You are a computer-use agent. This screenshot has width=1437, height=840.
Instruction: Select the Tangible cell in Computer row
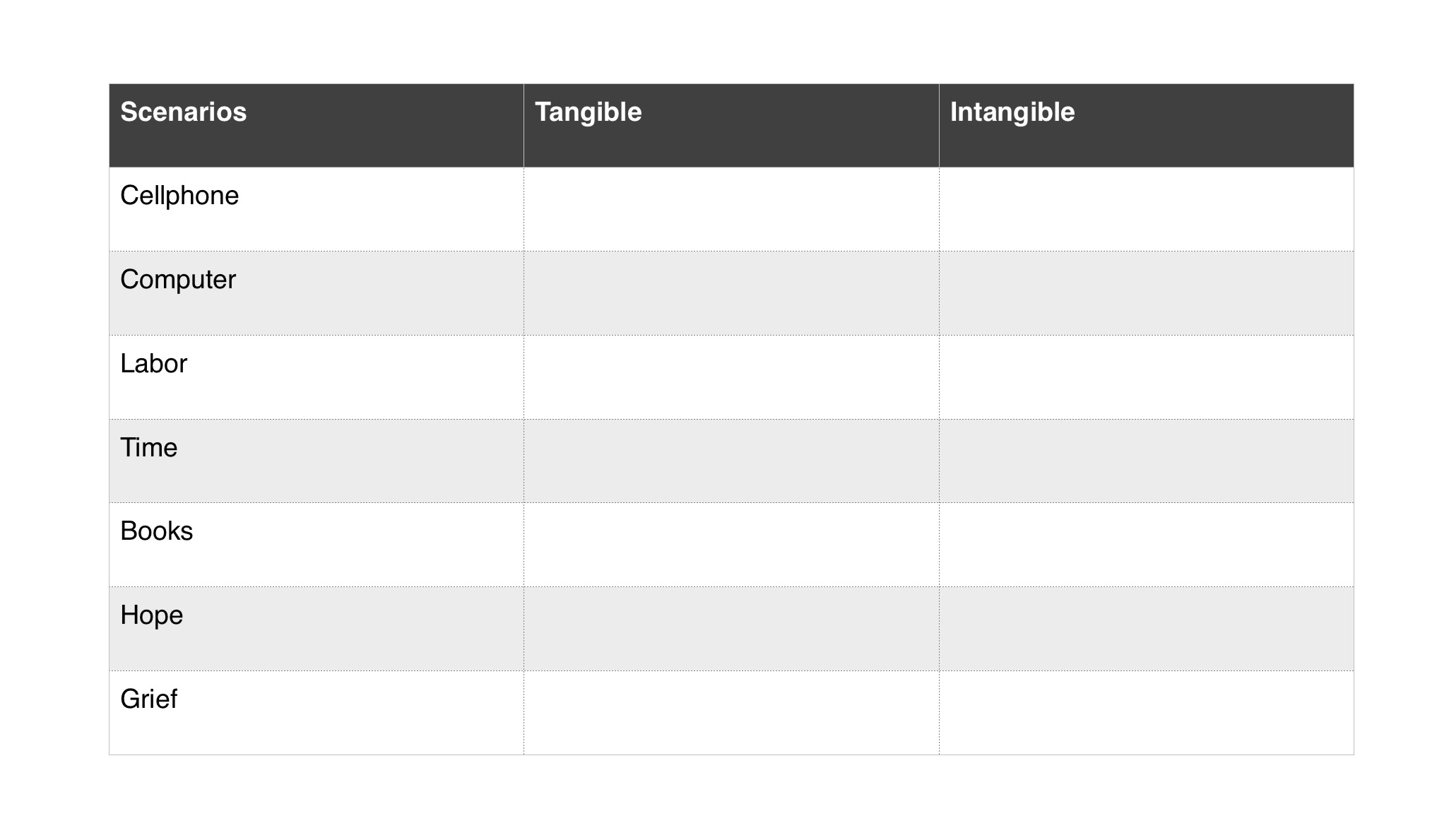(x=731, y=292)
